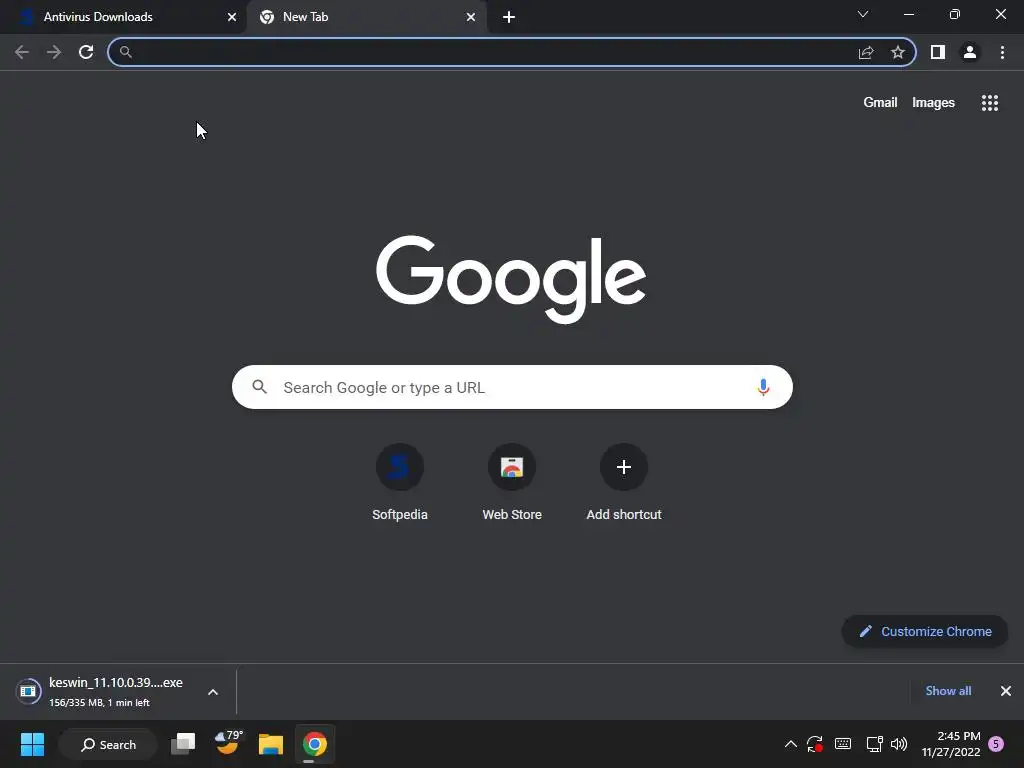The image size is (1024, 768).
Task: Close the downloads bar
Action: [x=1006, y=691]
